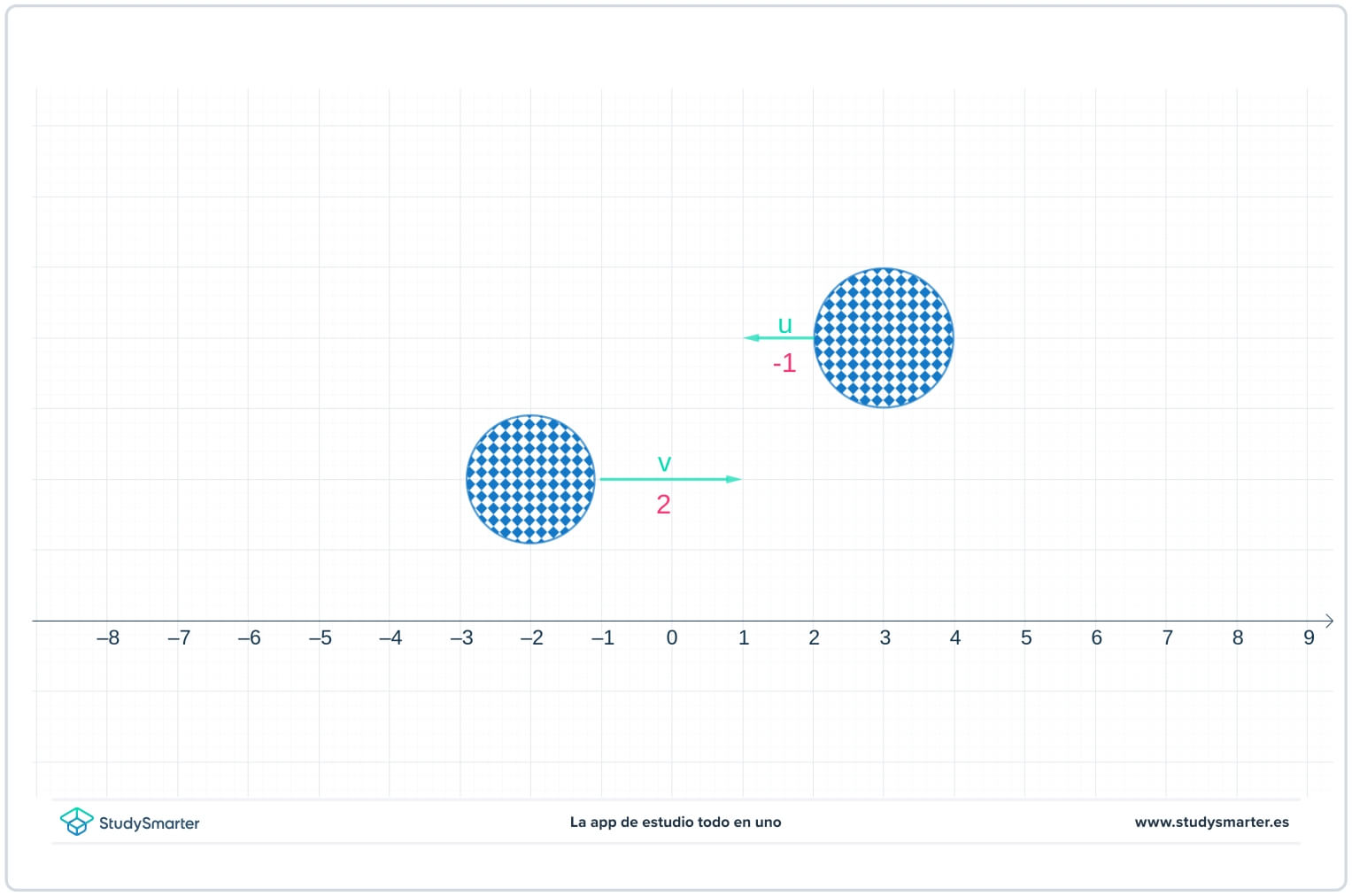This screenshot has height=896, width=1352.
Task: Click the upper checkered circle
Action: [885, 336]
